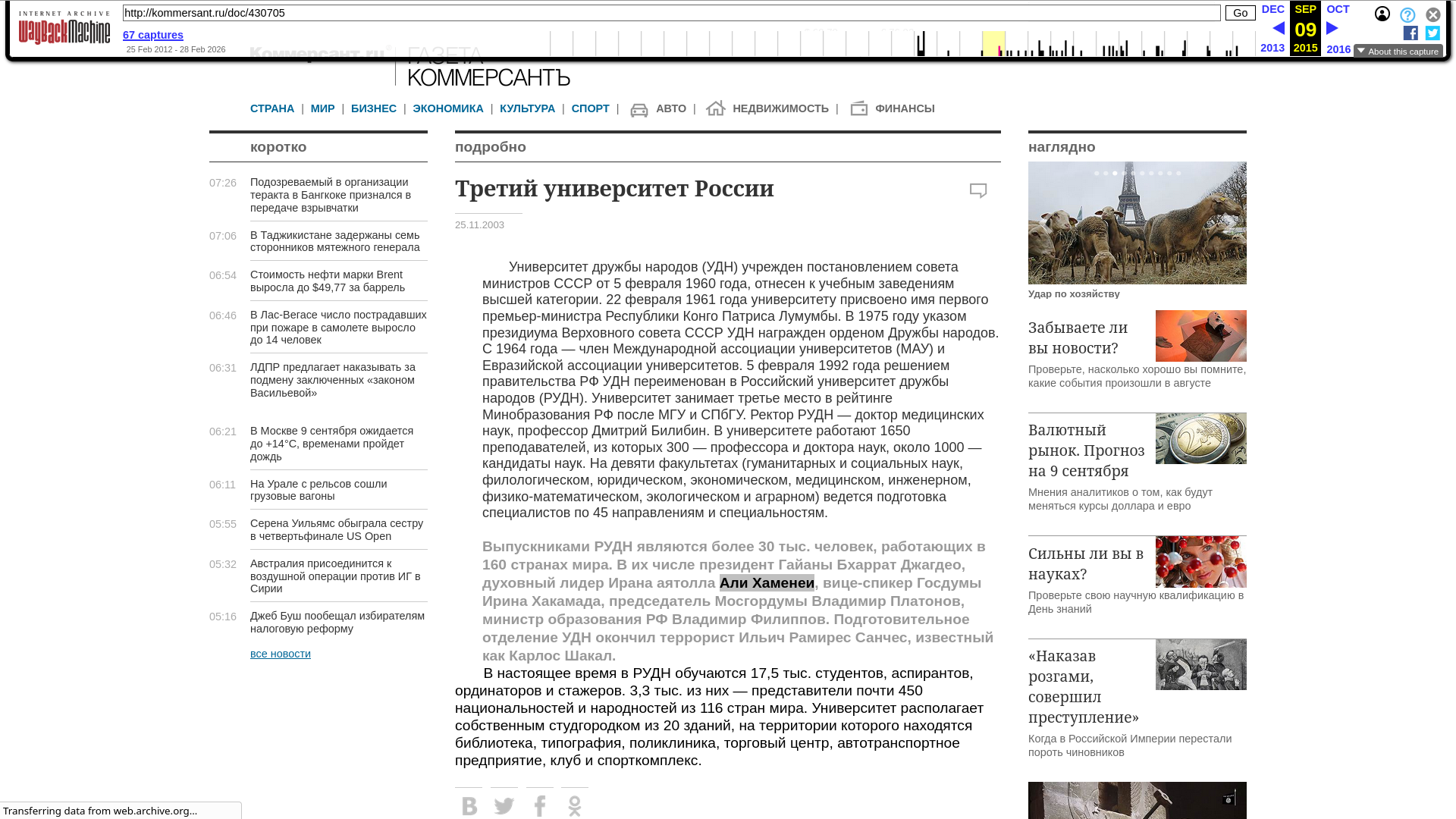
Task: Click the Wayback URL input field
Action: tap(671, 13)
